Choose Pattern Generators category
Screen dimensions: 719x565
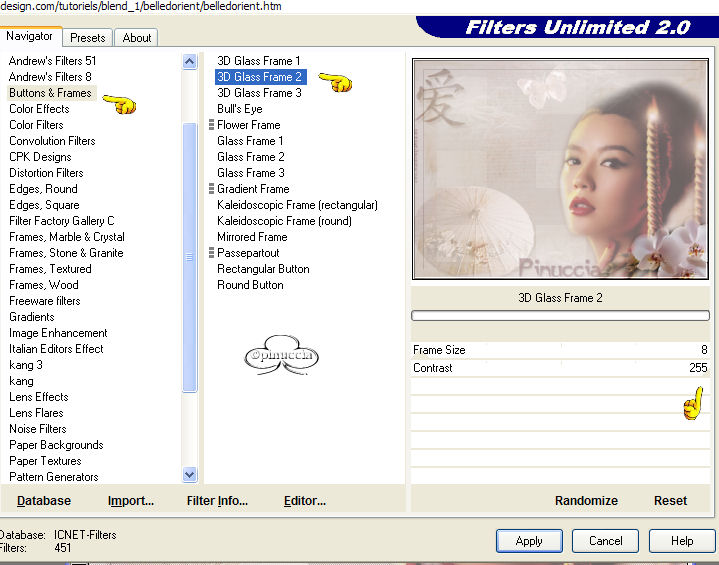(x=54, y=477)
